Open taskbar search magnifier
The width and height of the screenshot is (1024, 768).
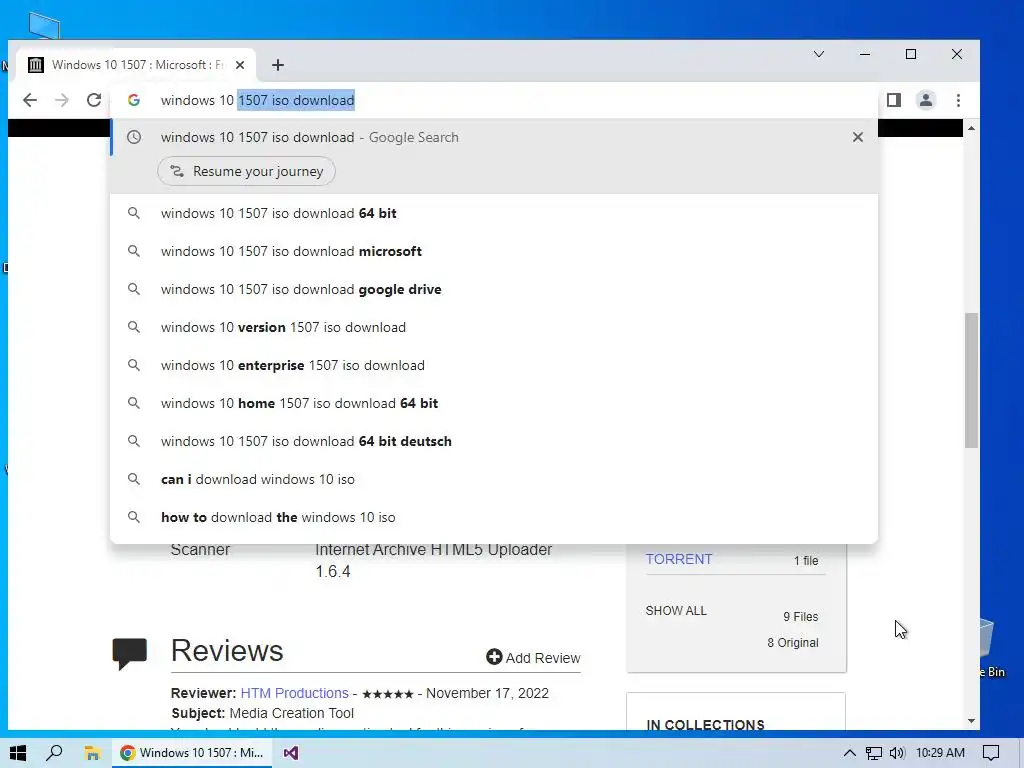(x=54, y=753)
